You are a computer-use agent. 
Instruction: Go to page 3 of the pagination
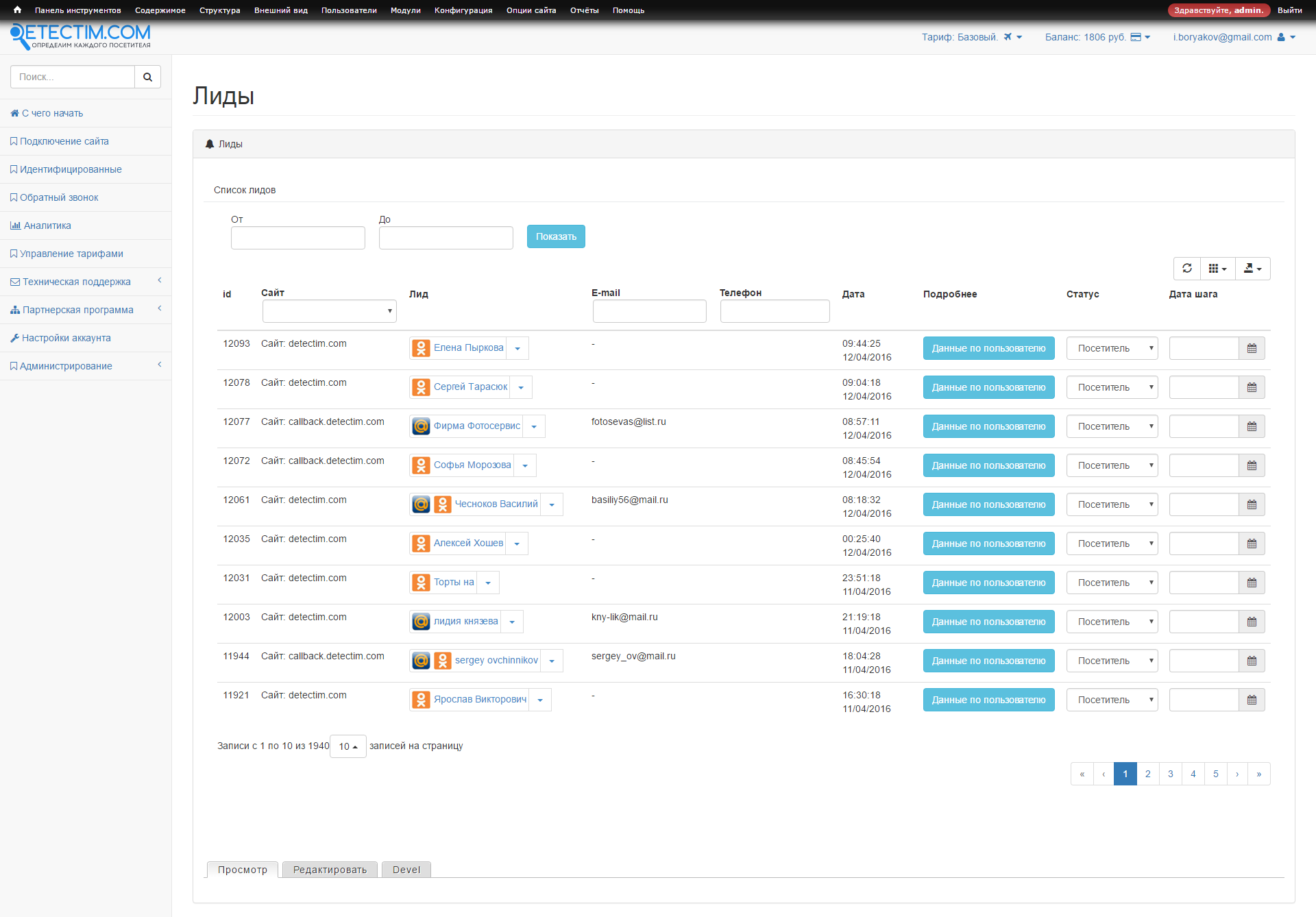(x=1170, y=773)
